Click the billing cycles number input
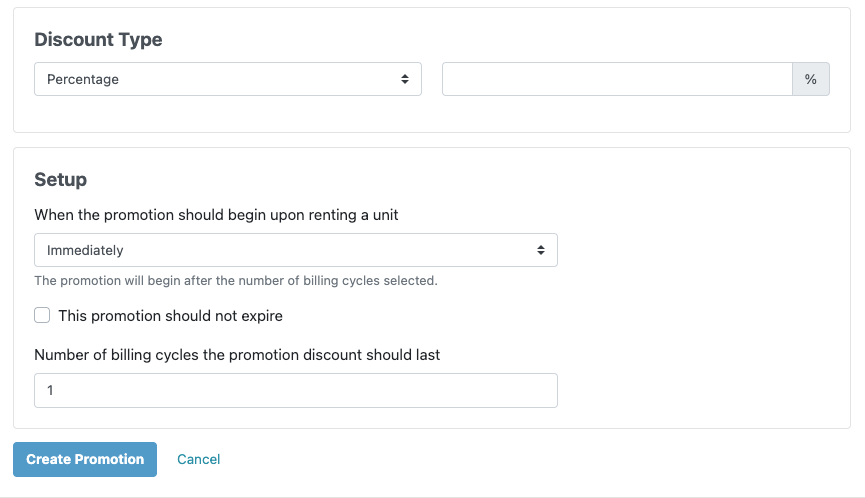The image size is (865, 498). coord(295,391)
